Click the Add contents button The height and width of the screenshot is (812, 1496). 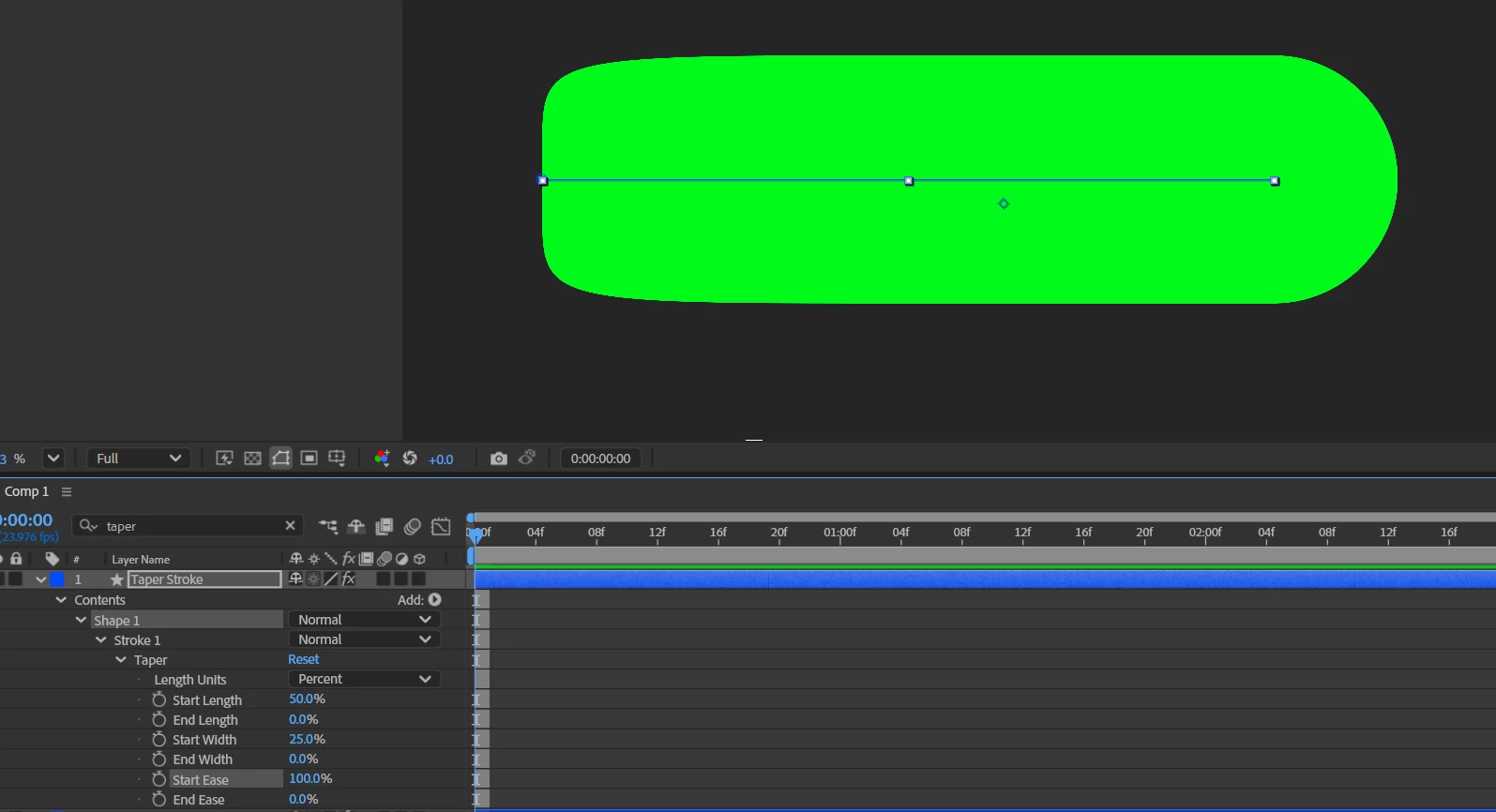pos(435,599)
